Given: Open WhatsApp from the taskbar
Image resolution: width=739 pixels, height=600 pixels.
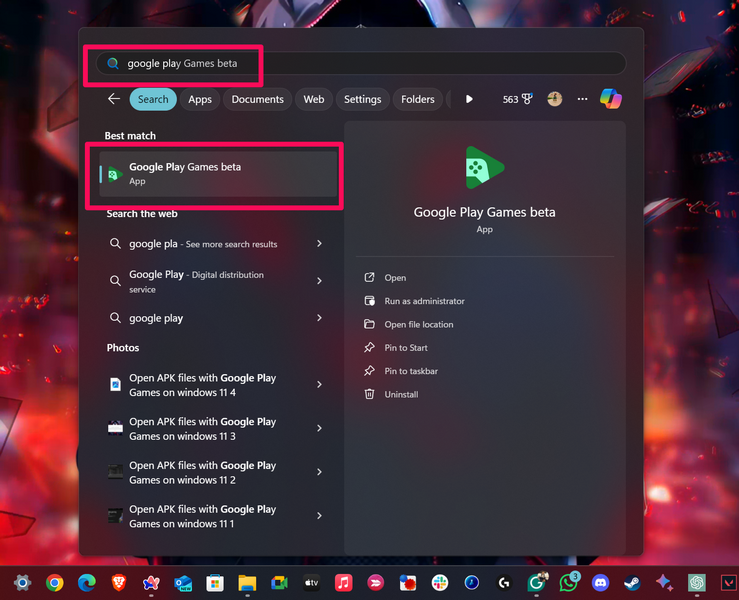Looking at the screenshot, I should 568,582.
